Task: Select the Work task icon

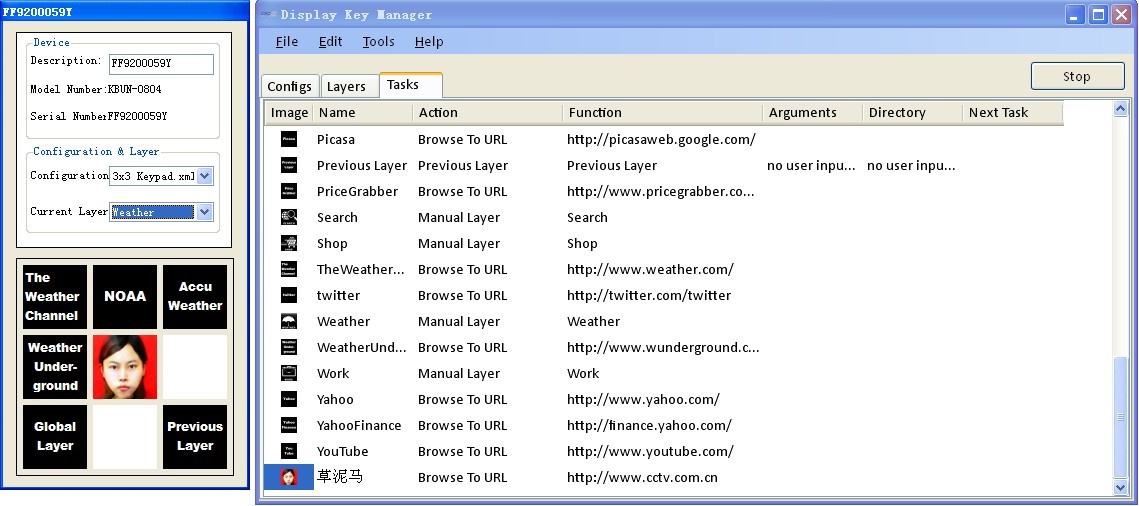Action: coord(289,373)
